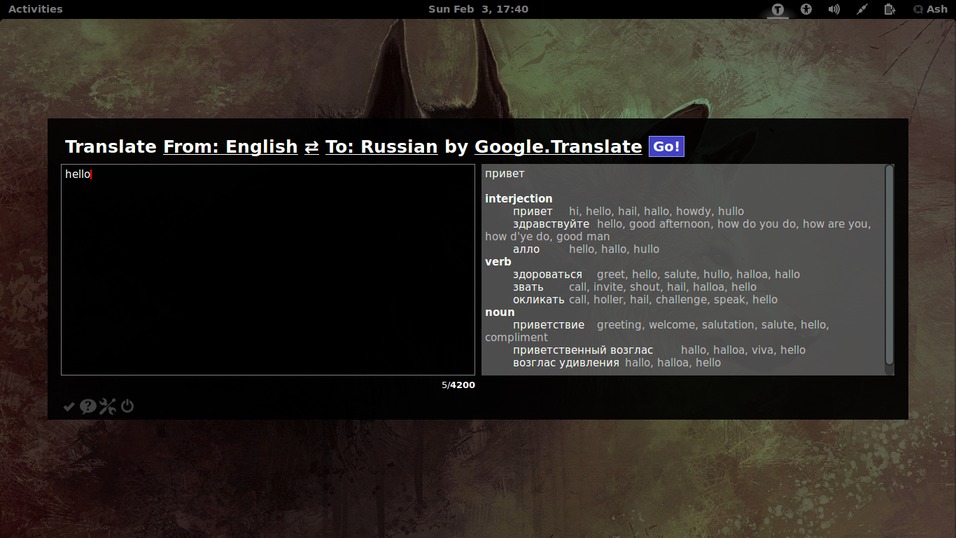Click the 'noun' heading in results
The width and height of the screenshot is (956, 538).
click(x=499, y=312)
